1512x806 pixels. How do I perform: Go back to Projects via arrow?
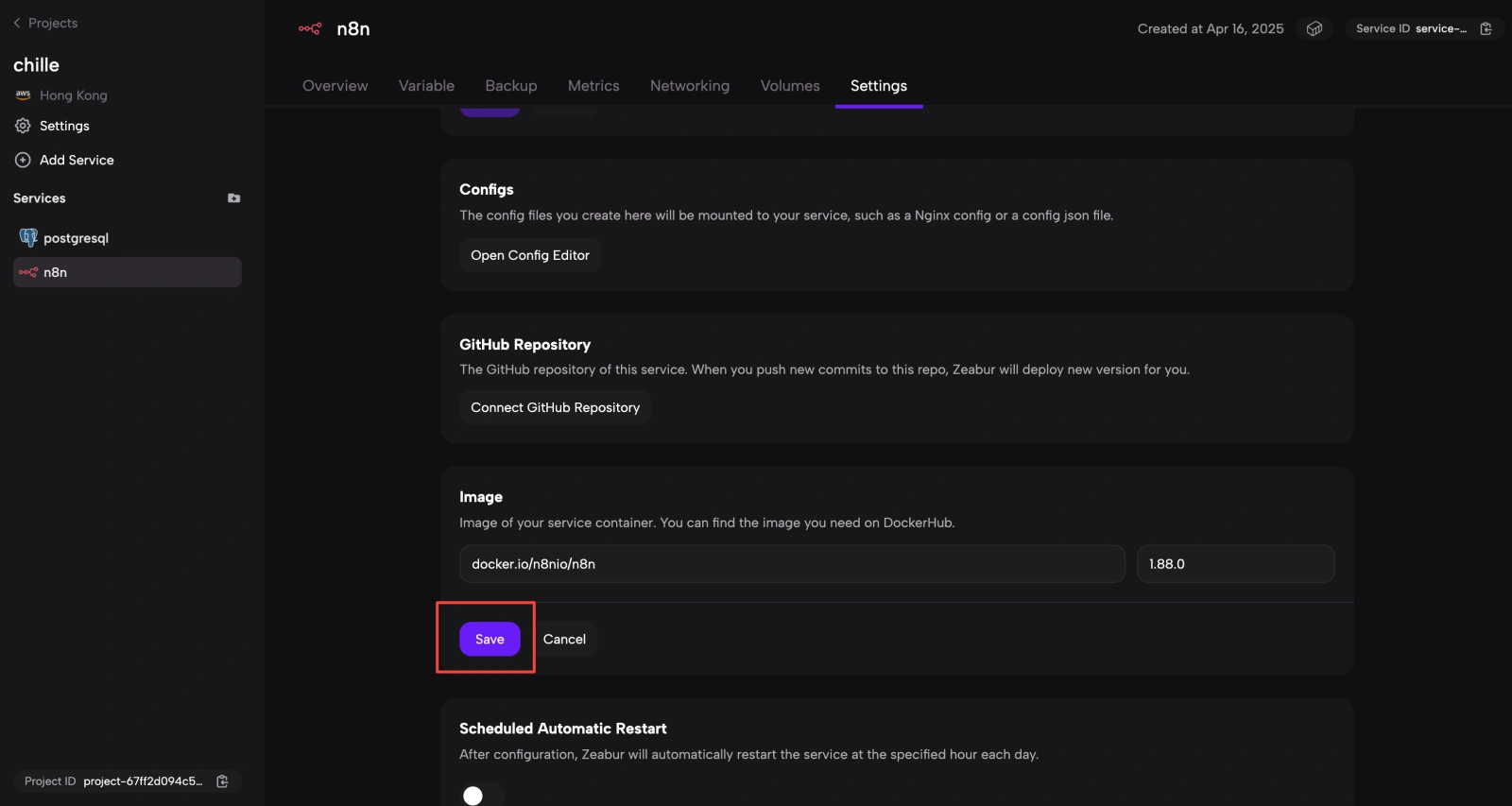[17, 23]
